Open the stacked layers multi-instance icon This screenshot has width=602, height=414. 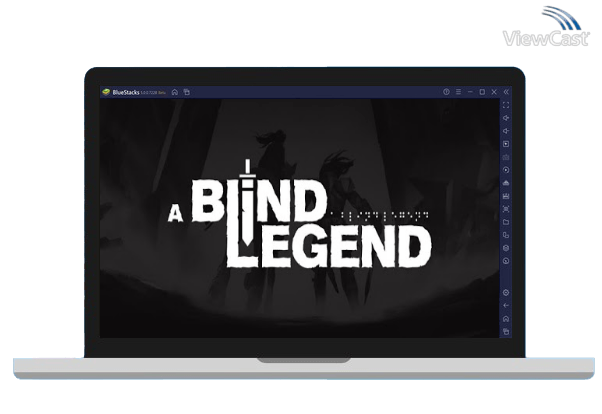(x=506, y=248)
